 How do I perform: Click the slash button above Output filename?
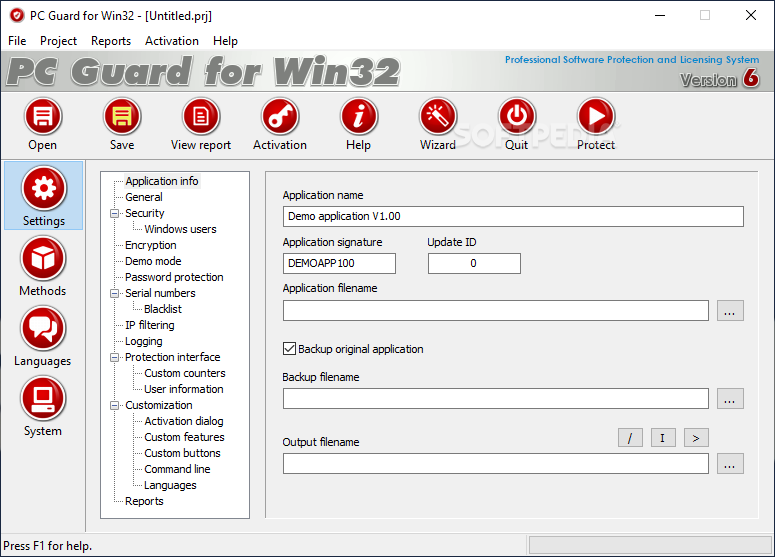click(x=630, y=438)
